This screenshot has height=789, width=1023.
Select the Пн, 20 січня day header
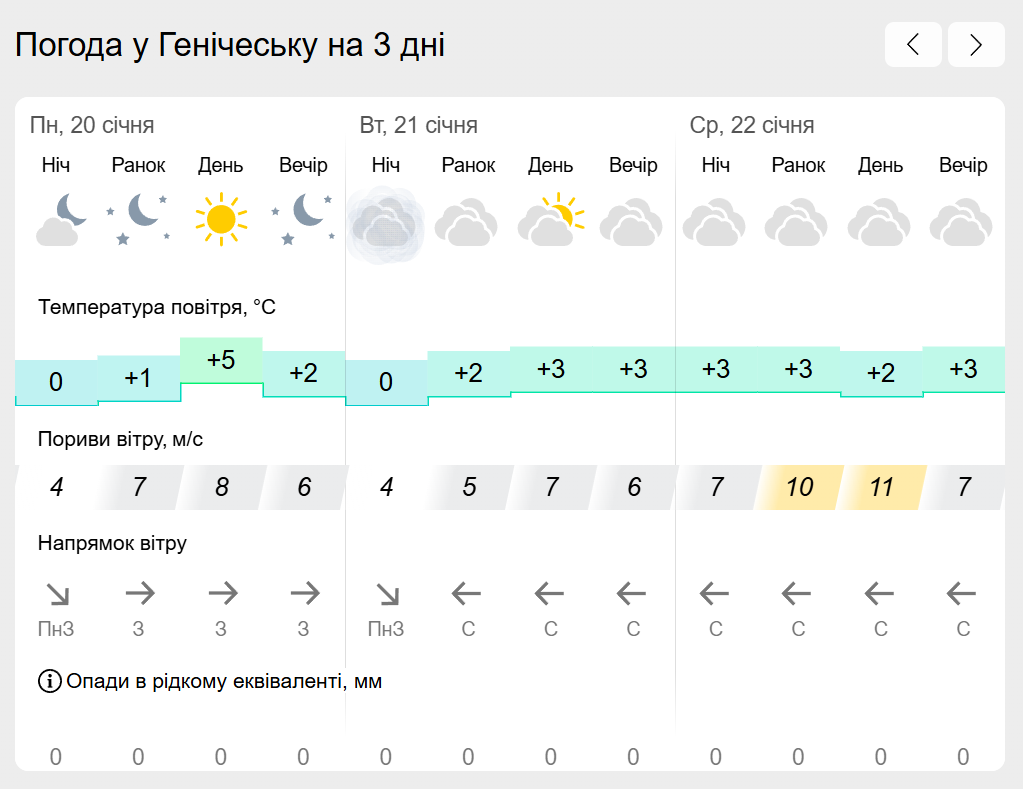tap(92, 125)
